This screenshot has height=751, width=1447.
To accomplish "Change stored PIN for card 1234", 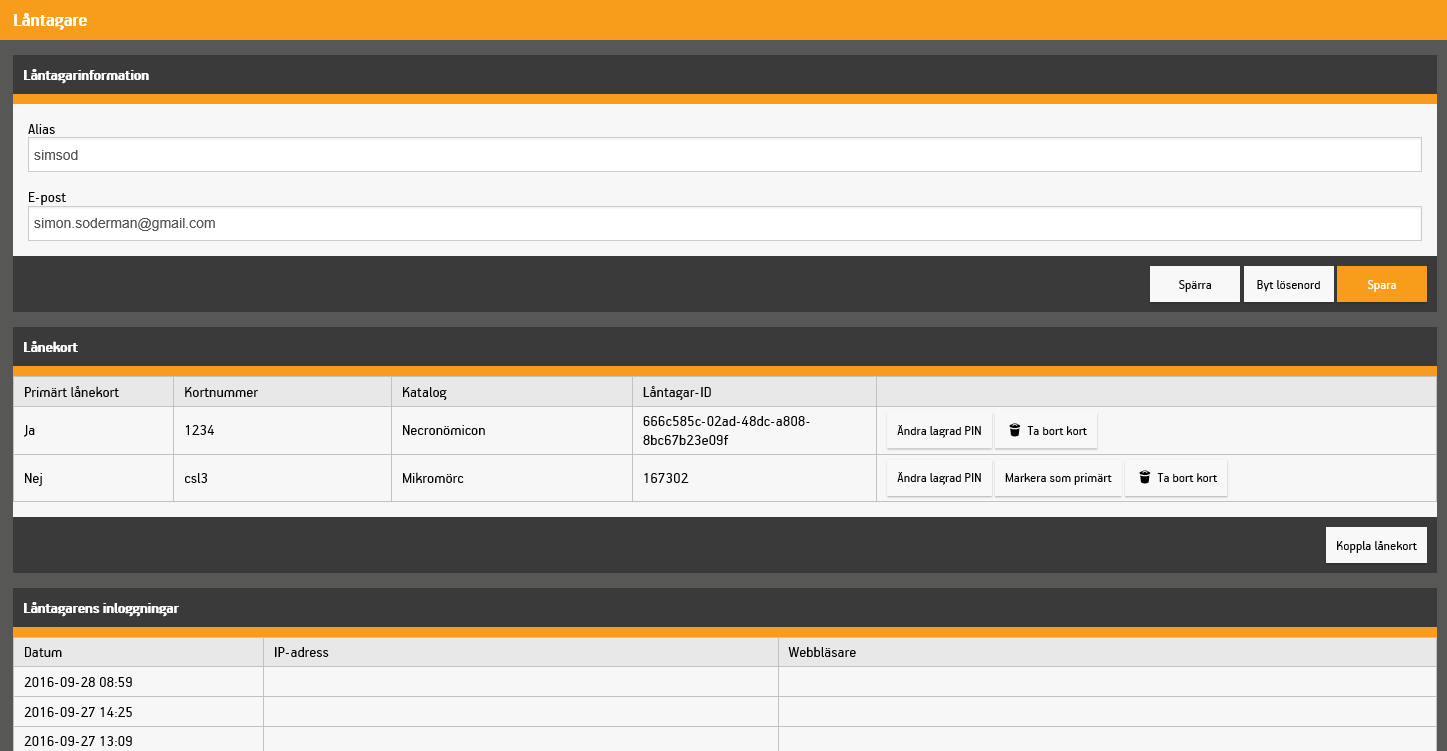I will click(939, 431).
